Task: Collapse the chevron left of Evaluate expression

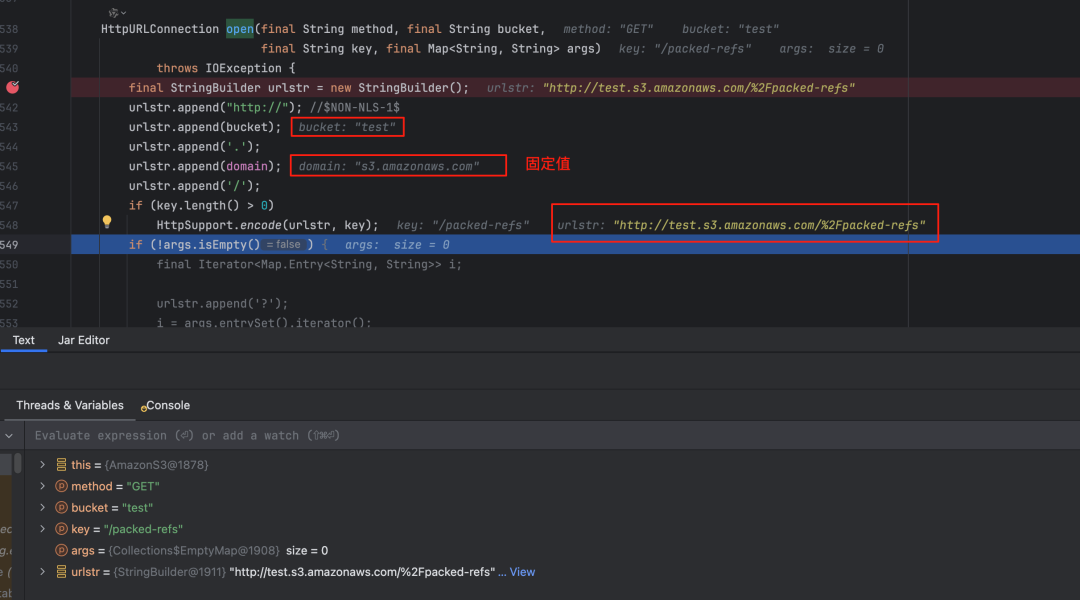Action: click(x=9, y=435)
